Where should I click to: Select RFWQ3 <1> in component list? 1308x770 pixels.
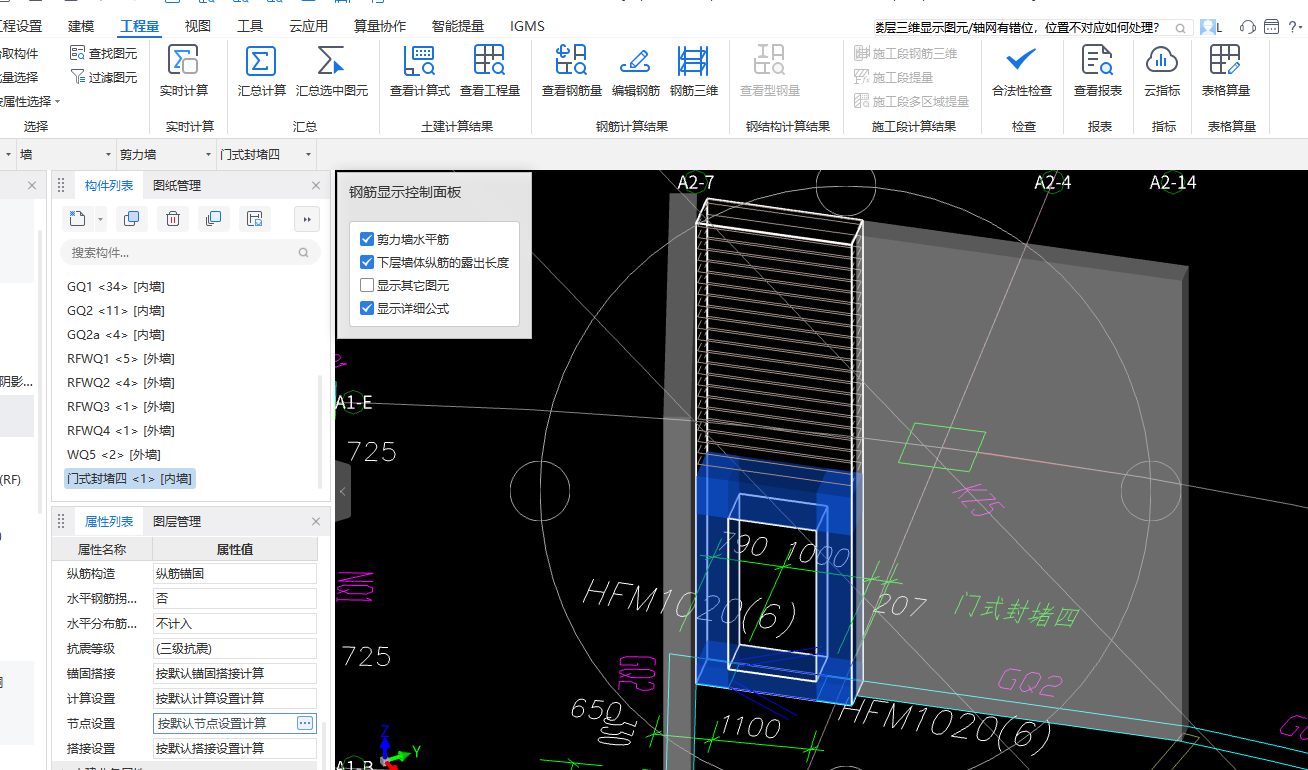pyautogui.click(x=121, y=406)
